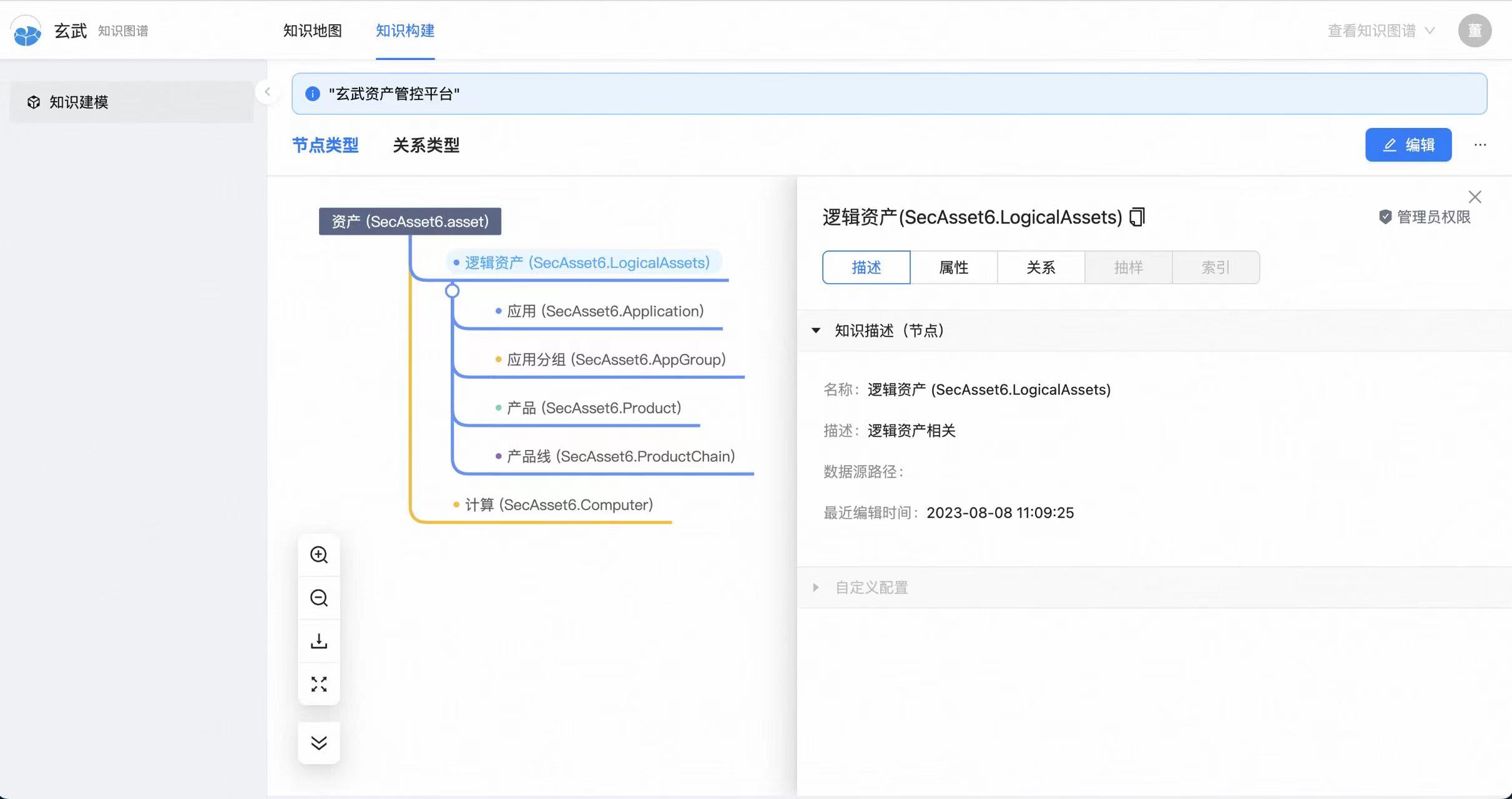
Task: Click the 管理员权限 shield badge
Action: [x=1425, y=217]
